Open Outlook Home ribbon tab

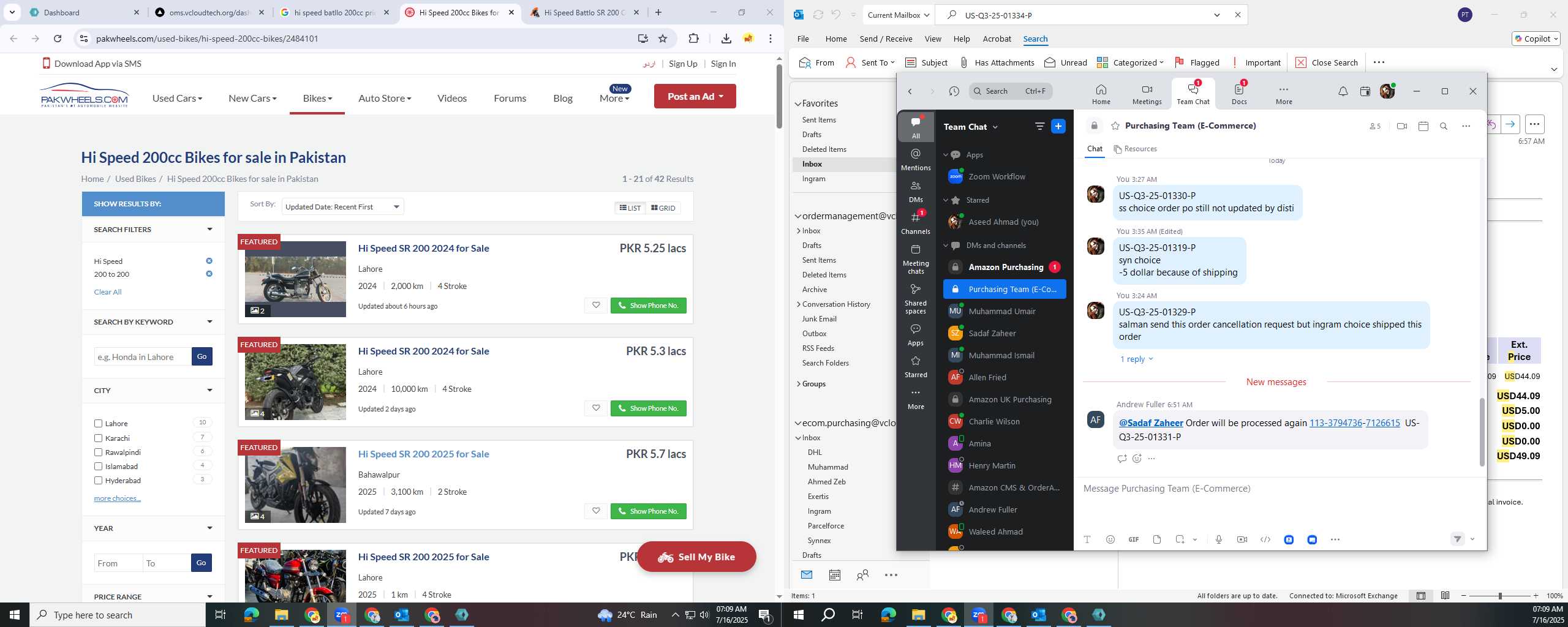coord(835,39)
